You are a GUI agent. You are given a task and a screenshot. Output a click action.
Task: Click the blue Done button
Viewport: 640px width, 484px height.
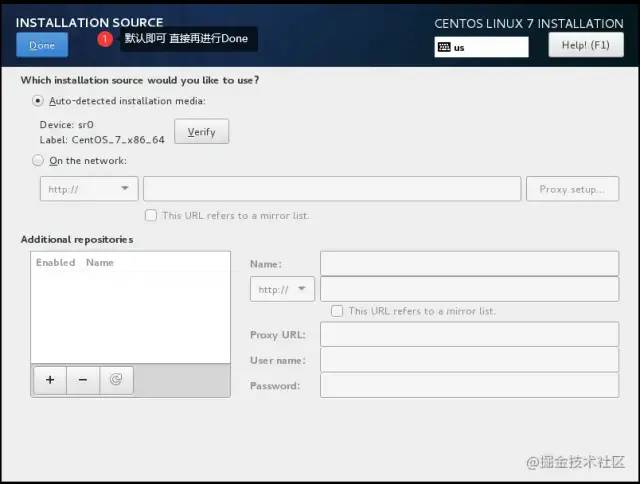pos(42,45)
